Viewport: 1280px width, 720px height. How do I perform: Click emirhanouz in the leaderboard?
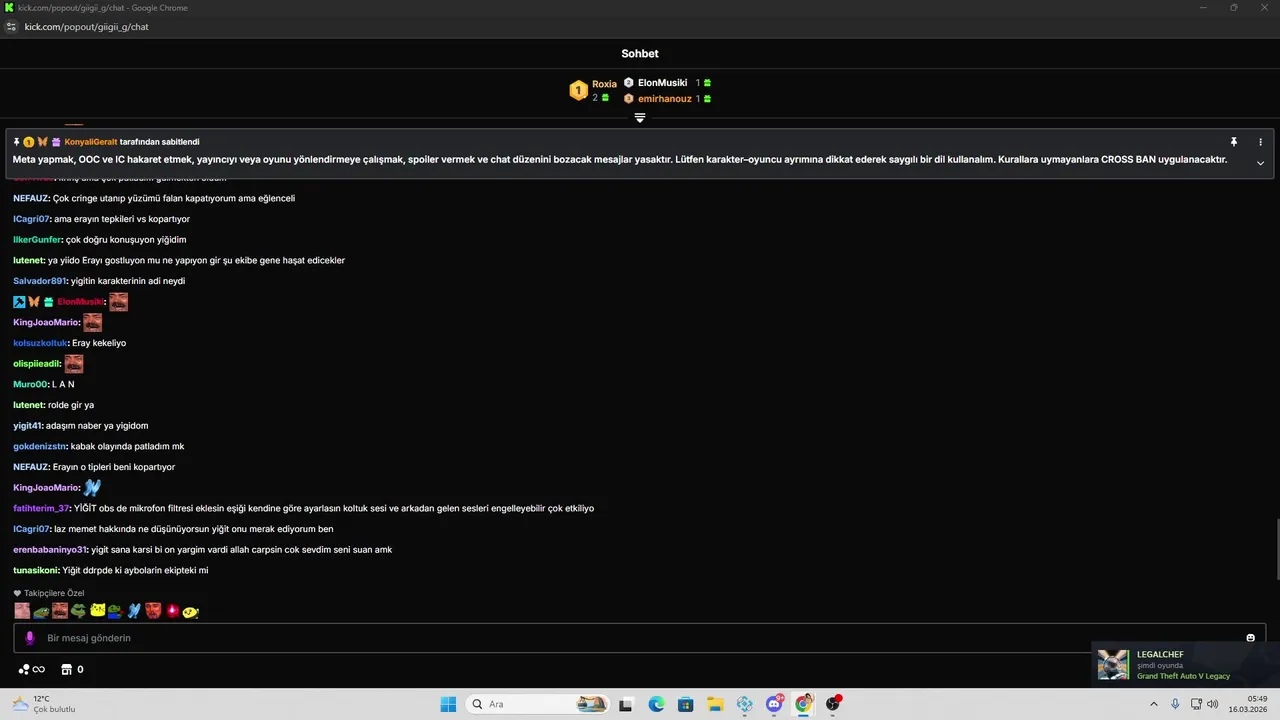click(664, 99)
